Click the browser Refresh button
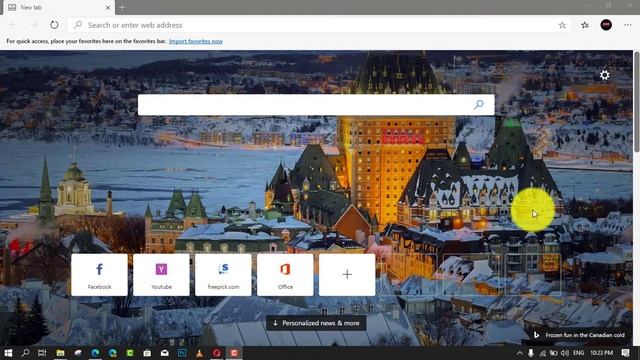 (54, 25)
